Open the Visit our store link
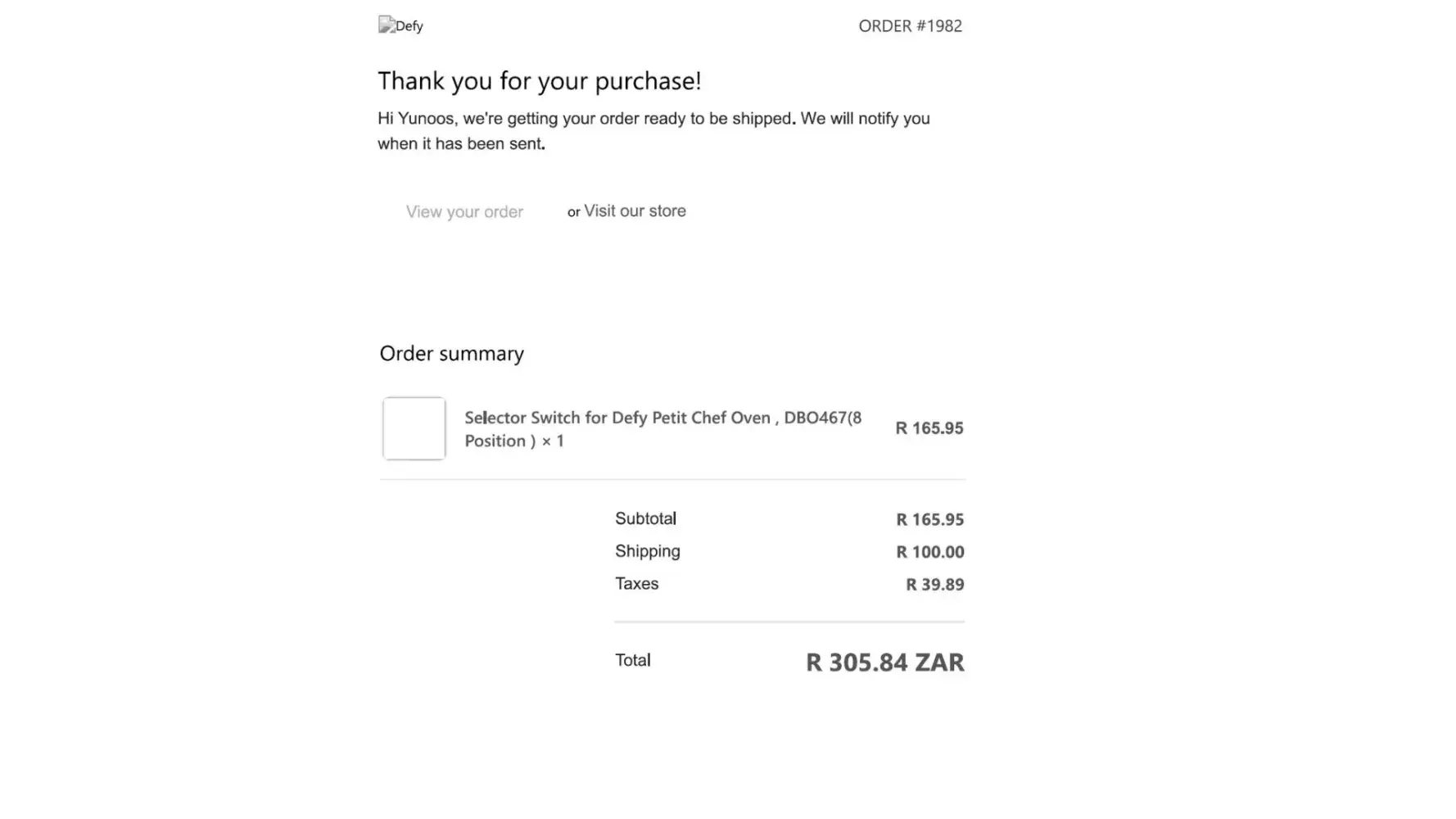1456x819 pixels. pos(635,210)
